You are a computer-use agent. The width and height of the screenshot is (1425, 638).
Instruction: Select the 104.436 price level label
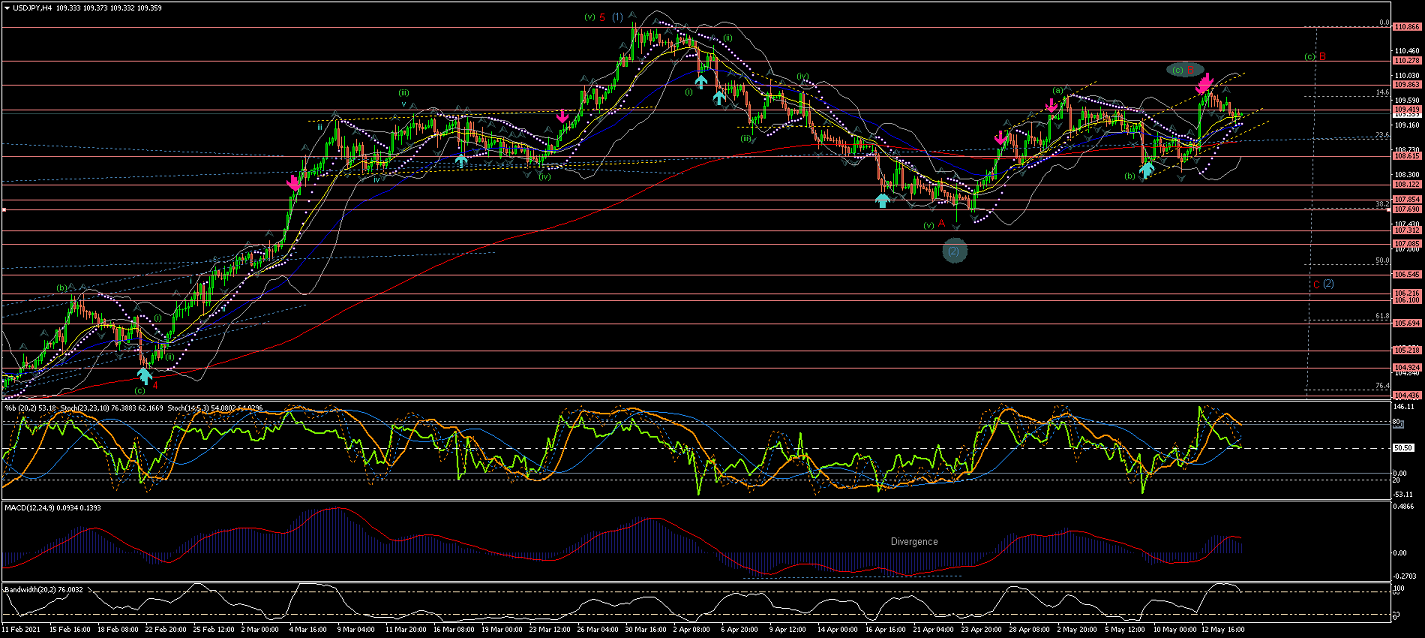[x=1406, y=395]
